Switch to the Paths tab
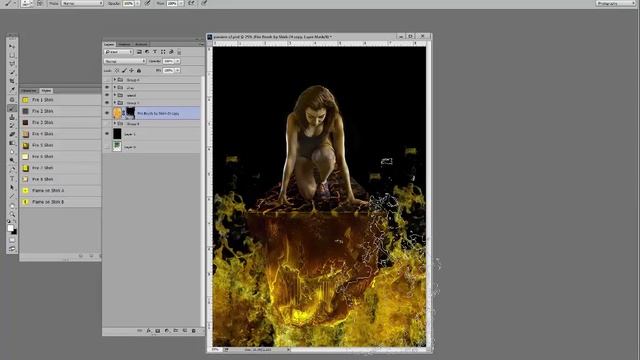This screenshot has width=640, height=360. tap(141, 44)
